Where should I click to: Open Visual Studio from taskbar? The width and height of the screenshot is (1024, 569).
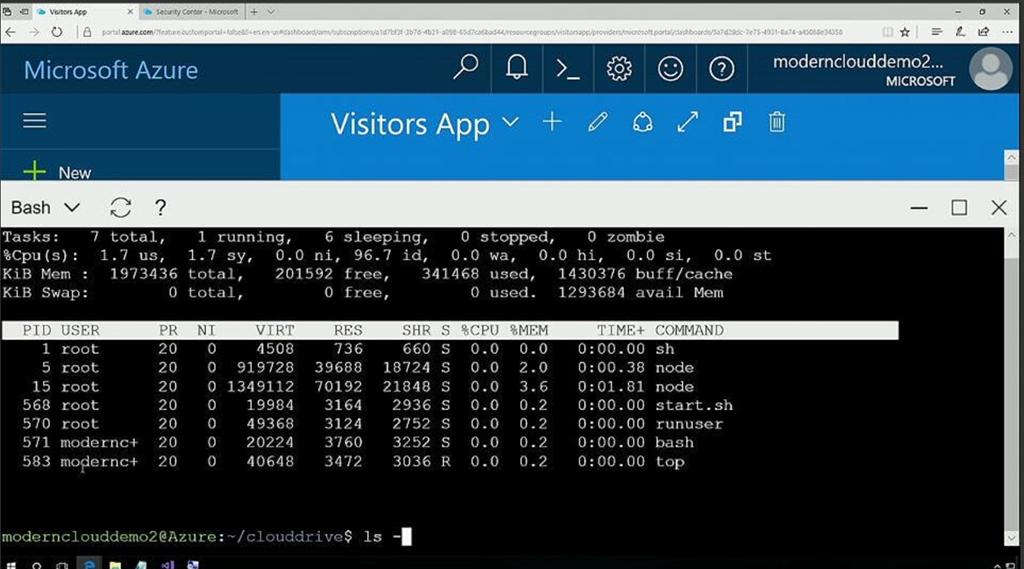pyautogui.click(x=167, y=565)
